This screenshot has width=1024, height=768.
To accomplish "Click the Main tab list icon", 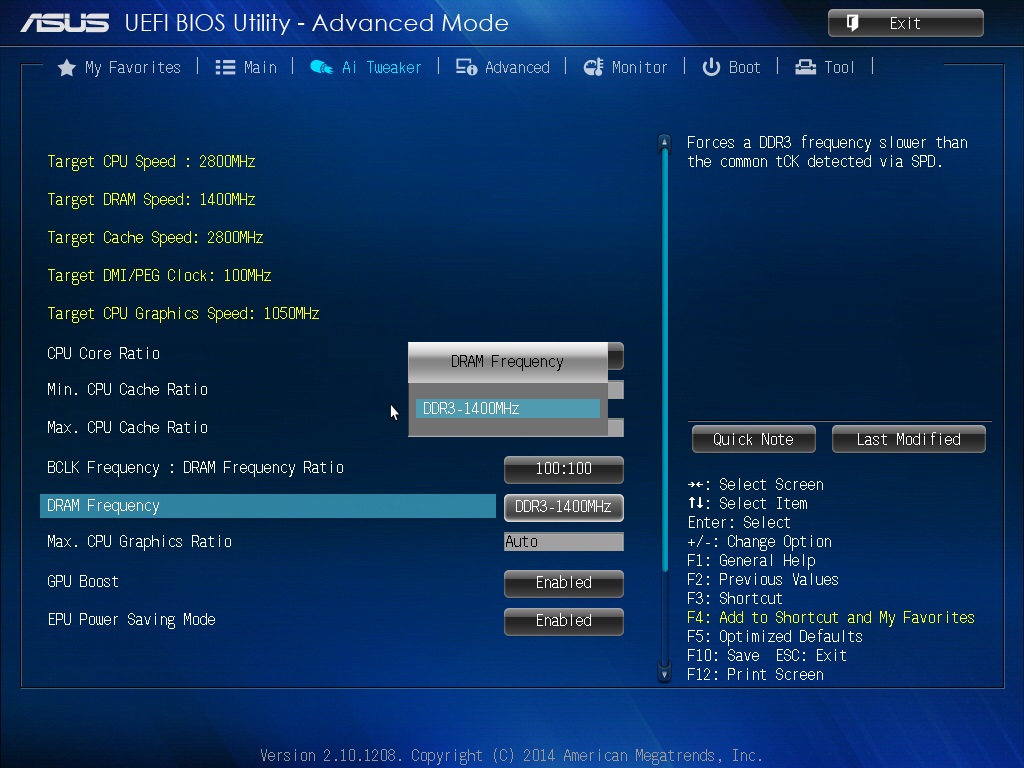I will coord(225,67).
